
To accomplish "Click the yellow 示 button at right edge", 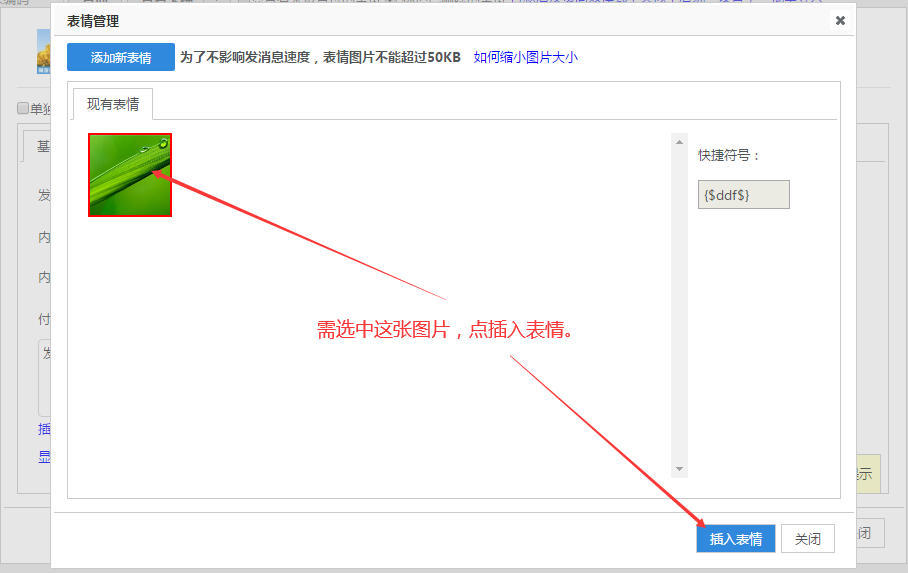I will (x=866, y=474).
